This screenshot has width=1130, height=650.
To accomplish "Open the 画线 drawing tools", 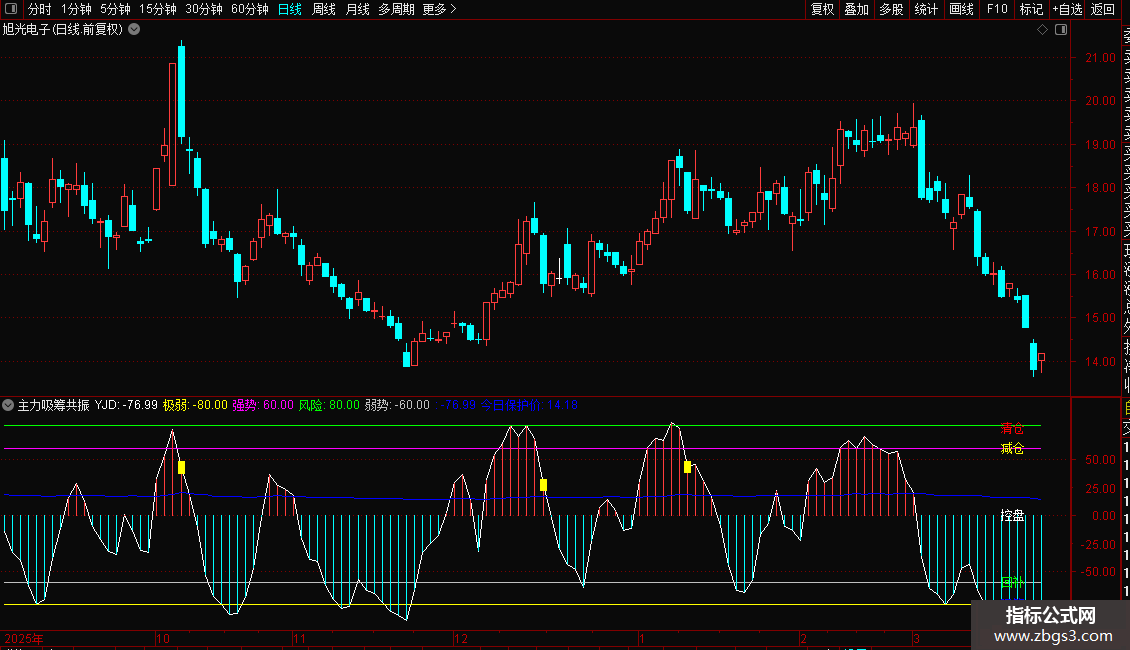I will point(961,10).
